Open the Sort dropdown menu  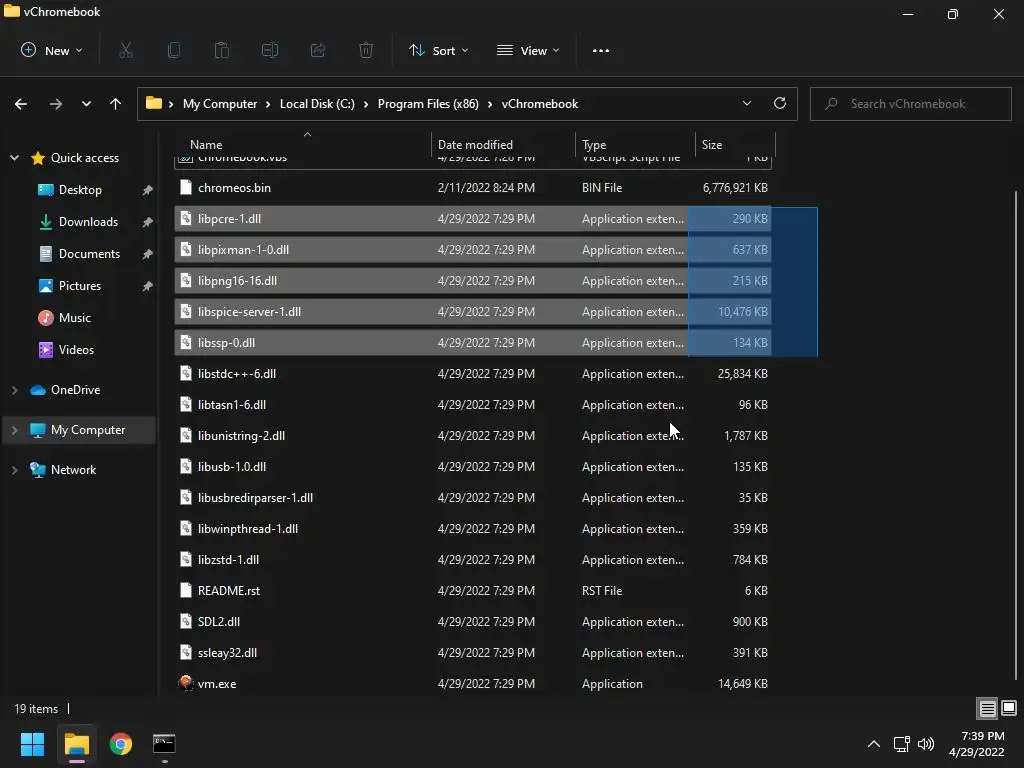tap(438, 50)
